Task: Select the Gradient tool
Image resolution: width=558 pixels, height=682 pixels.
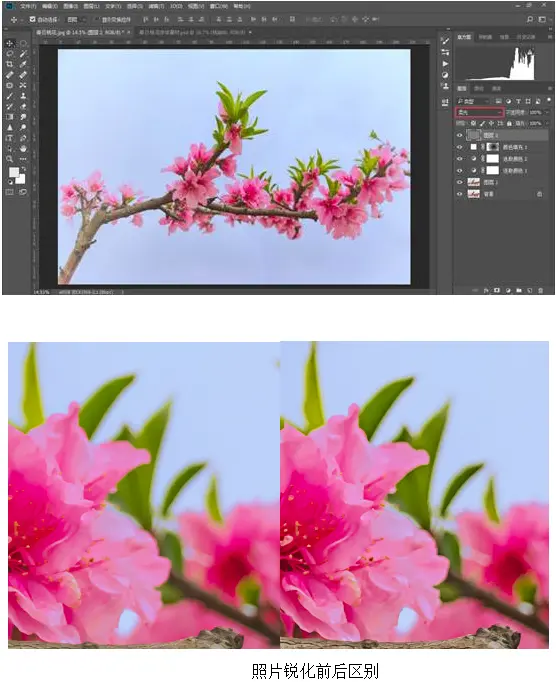Action: [x=10, y=117]
